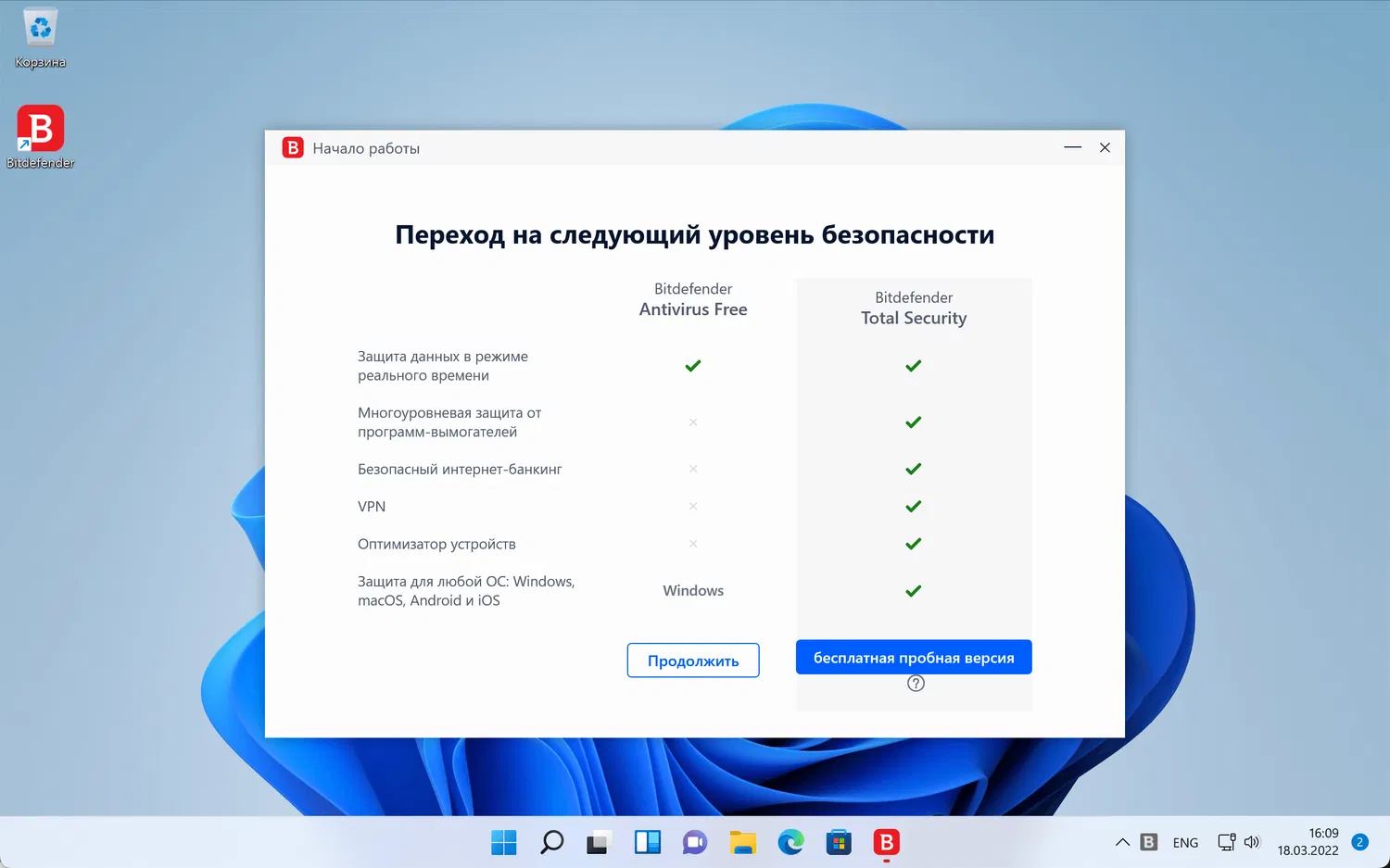Click Free column cross for VPN
The height and width of the screenshot is (868, 1390).
[693, 507]
